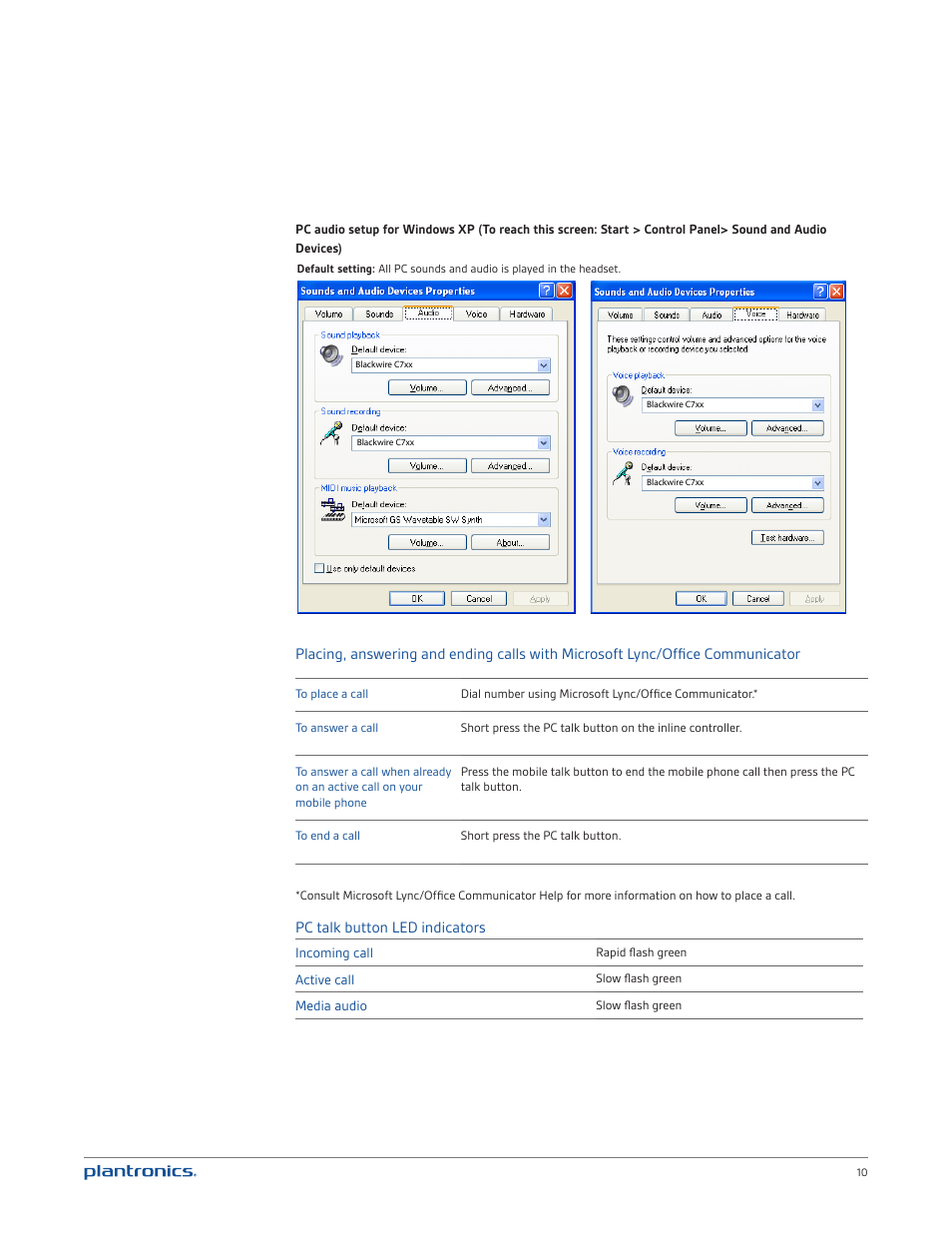Click OK in the right dialog

[x=702, y=599]
